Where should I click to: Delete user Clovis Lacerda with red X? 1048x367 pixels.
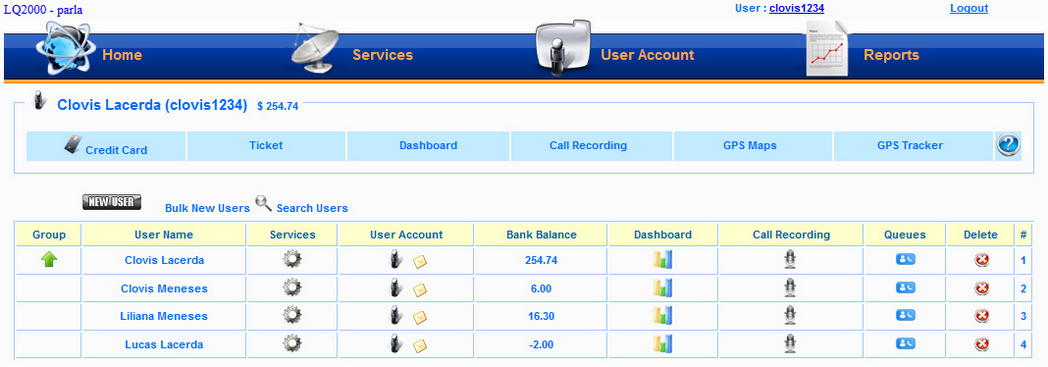982,260
